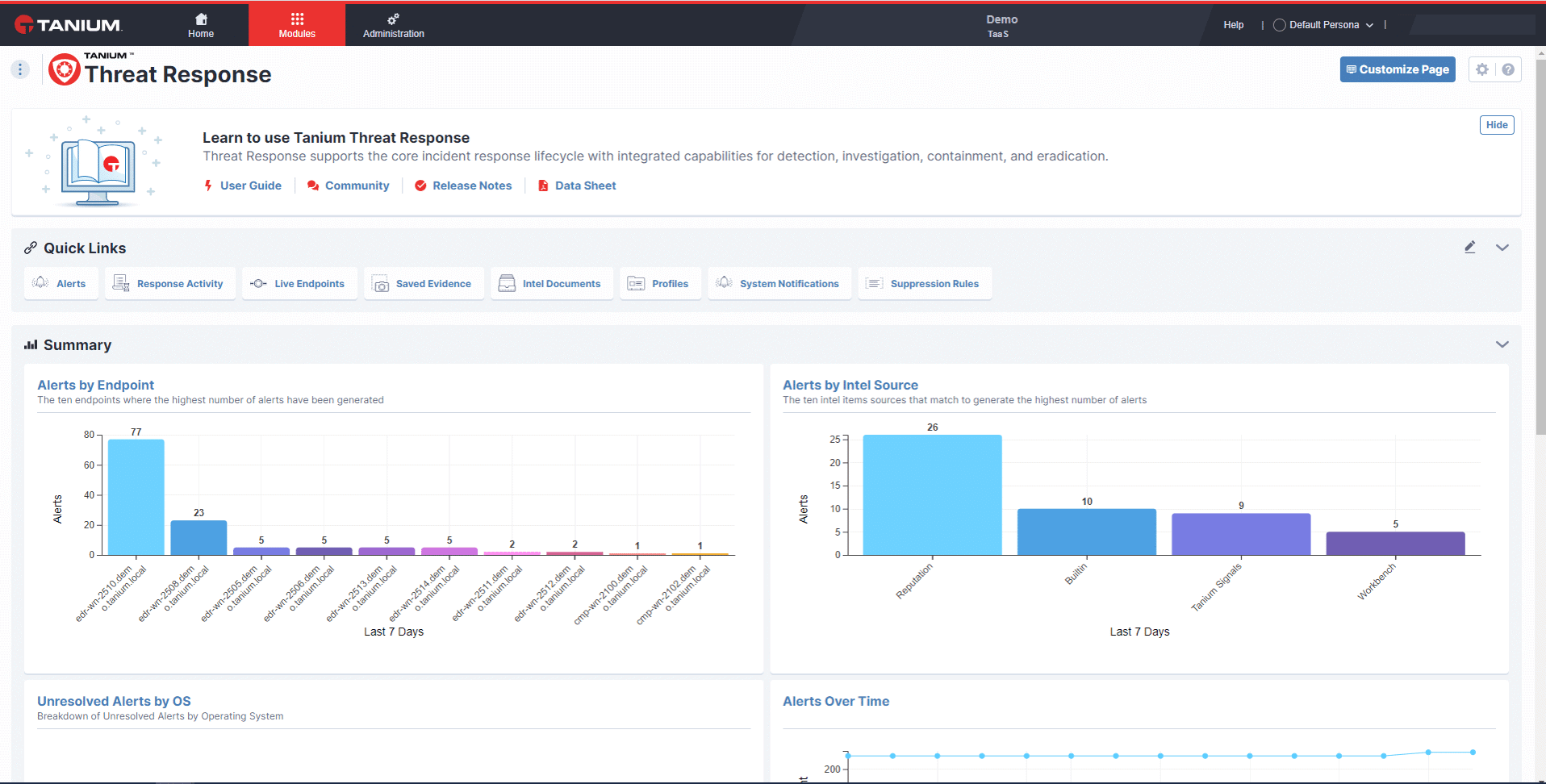Screen dimensions: 1546x784
Task: Click the Alerts Over Time title
Action: (x=836, y=702)
